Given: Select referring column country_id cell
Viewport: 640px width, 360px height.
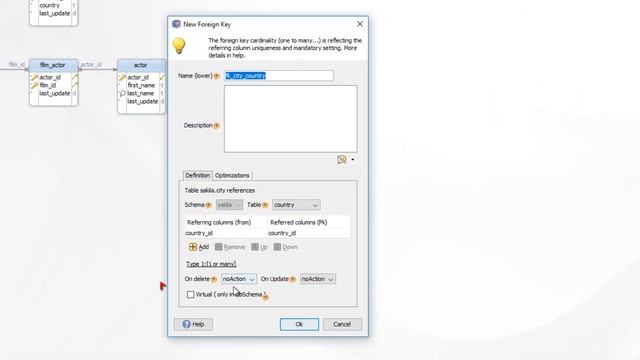Looking at the screenshot, I should click(225, 233).
